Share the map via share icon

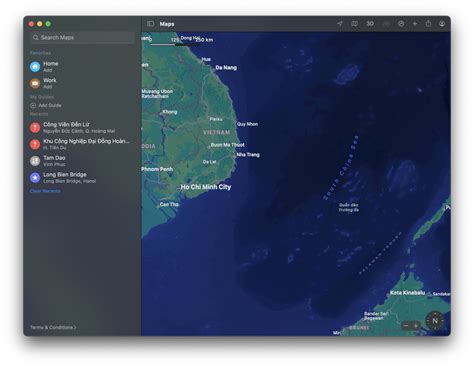pyautogui.click(x=428, y=24)
